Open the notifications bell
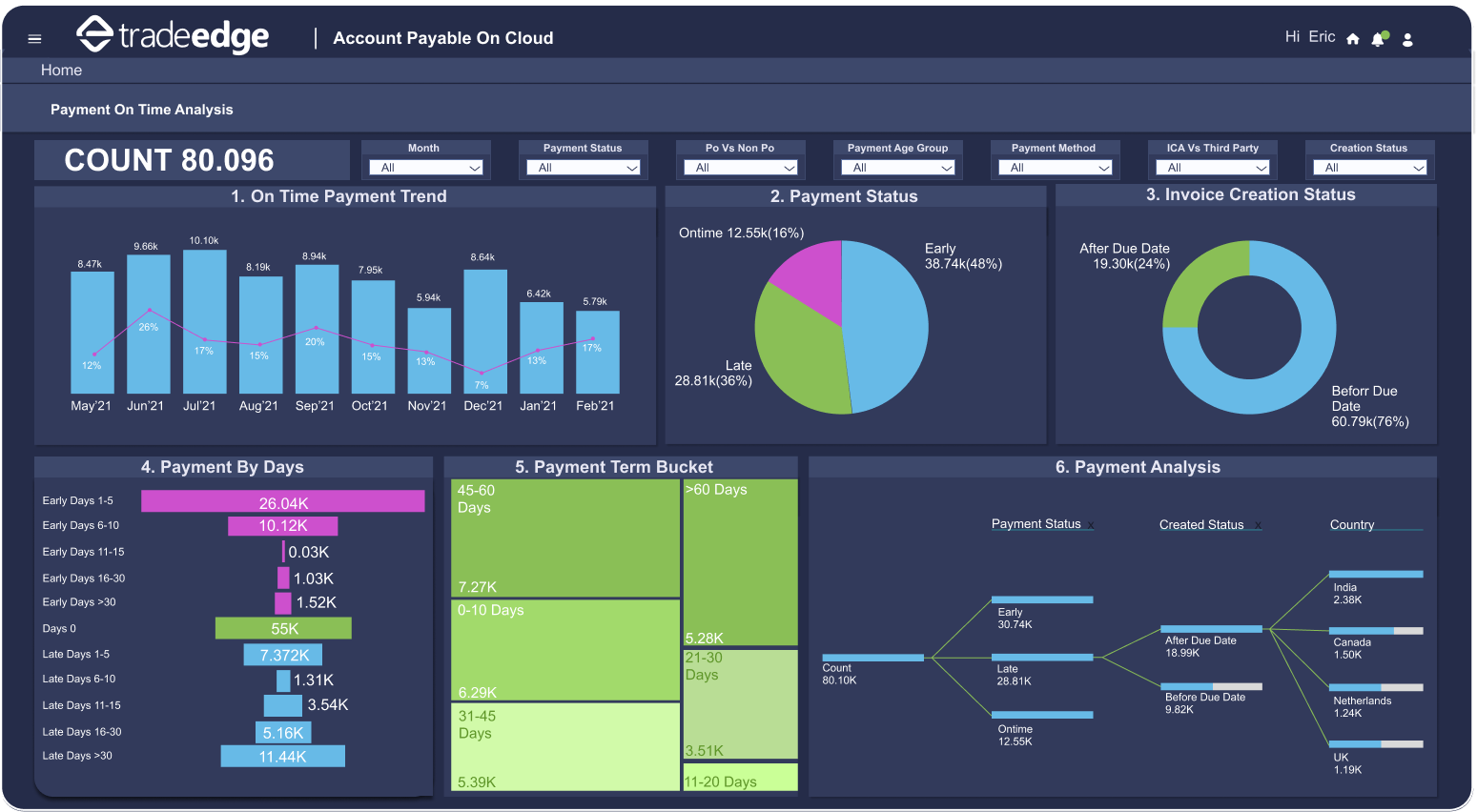The height and width of the screenshot is (812, 1477). pos(1378,39)
